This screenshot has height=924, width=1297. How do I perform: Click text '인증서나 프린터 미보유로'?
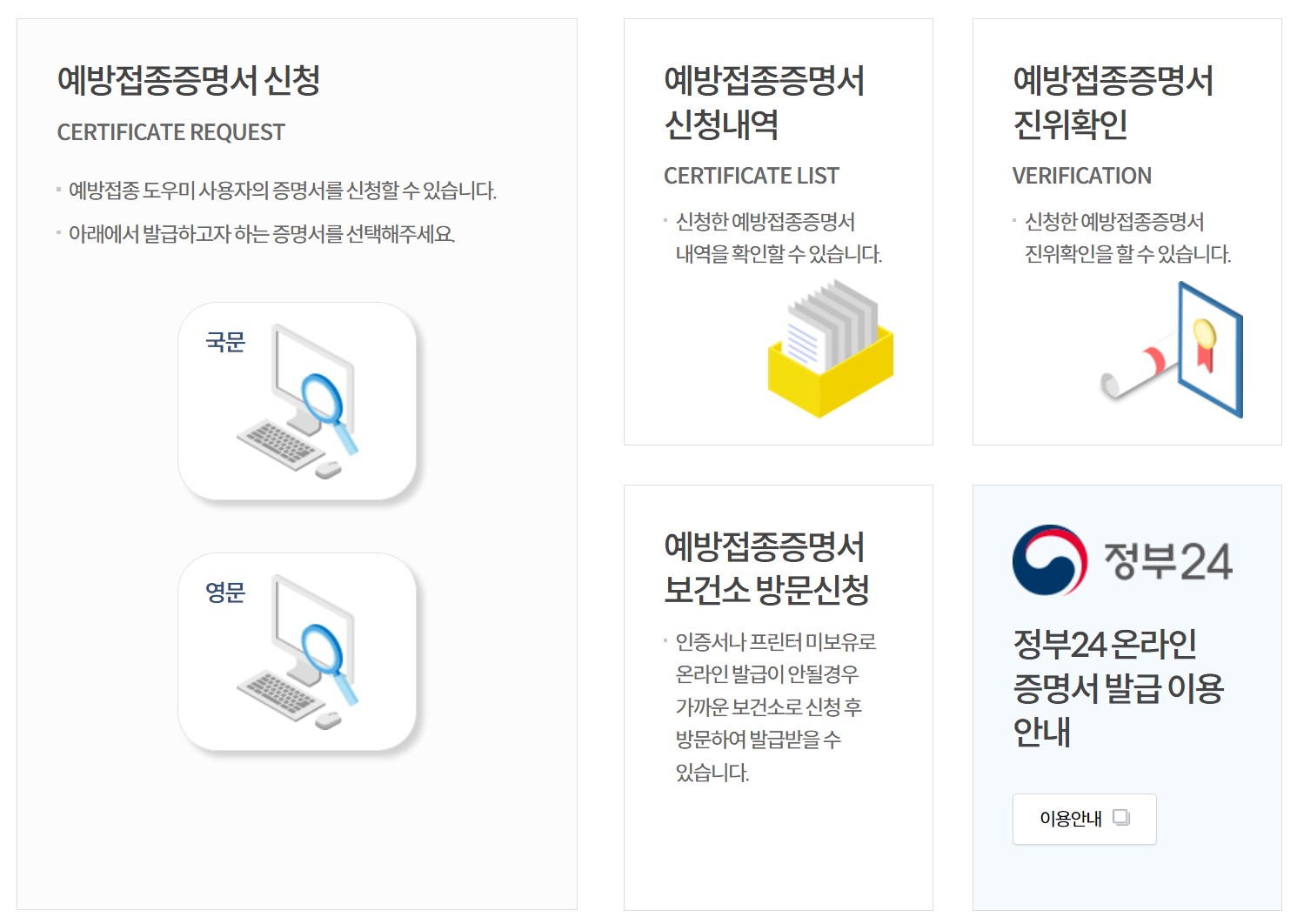pyautogui.click(x=776, y=642)
